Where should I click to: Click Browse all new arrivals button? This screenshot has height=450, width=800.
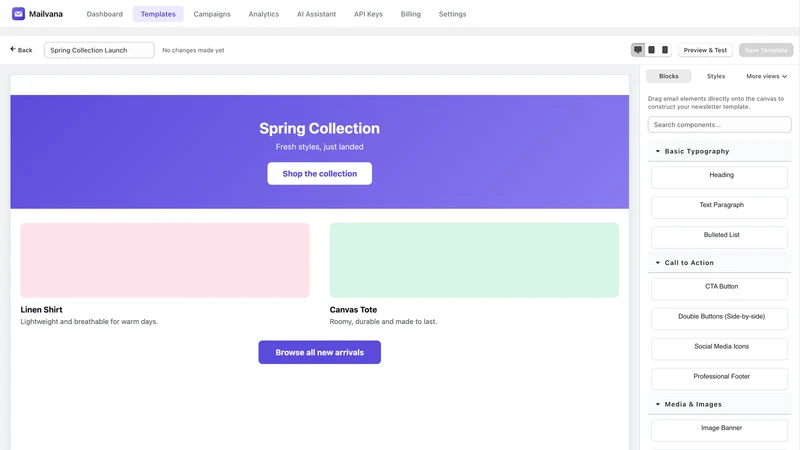(319, 352)
